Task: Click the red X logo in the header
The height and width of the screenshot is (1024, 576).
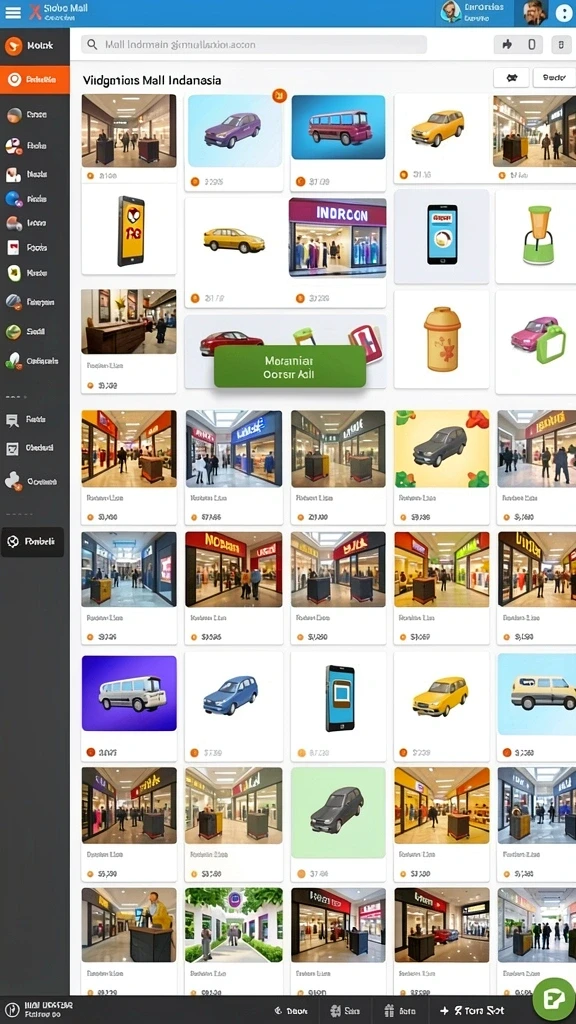Action: coord(35,12)
